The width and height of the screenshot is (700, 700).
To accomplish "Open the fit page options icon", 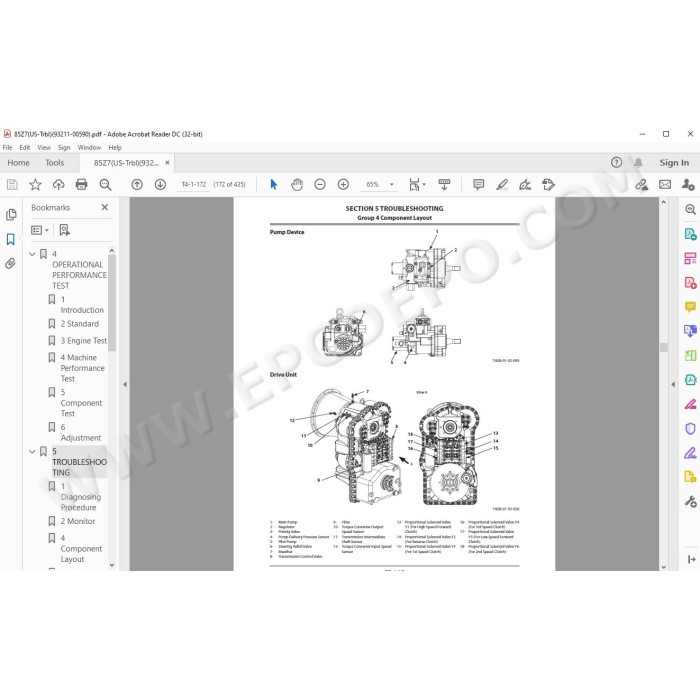I will tap(417, 184).
